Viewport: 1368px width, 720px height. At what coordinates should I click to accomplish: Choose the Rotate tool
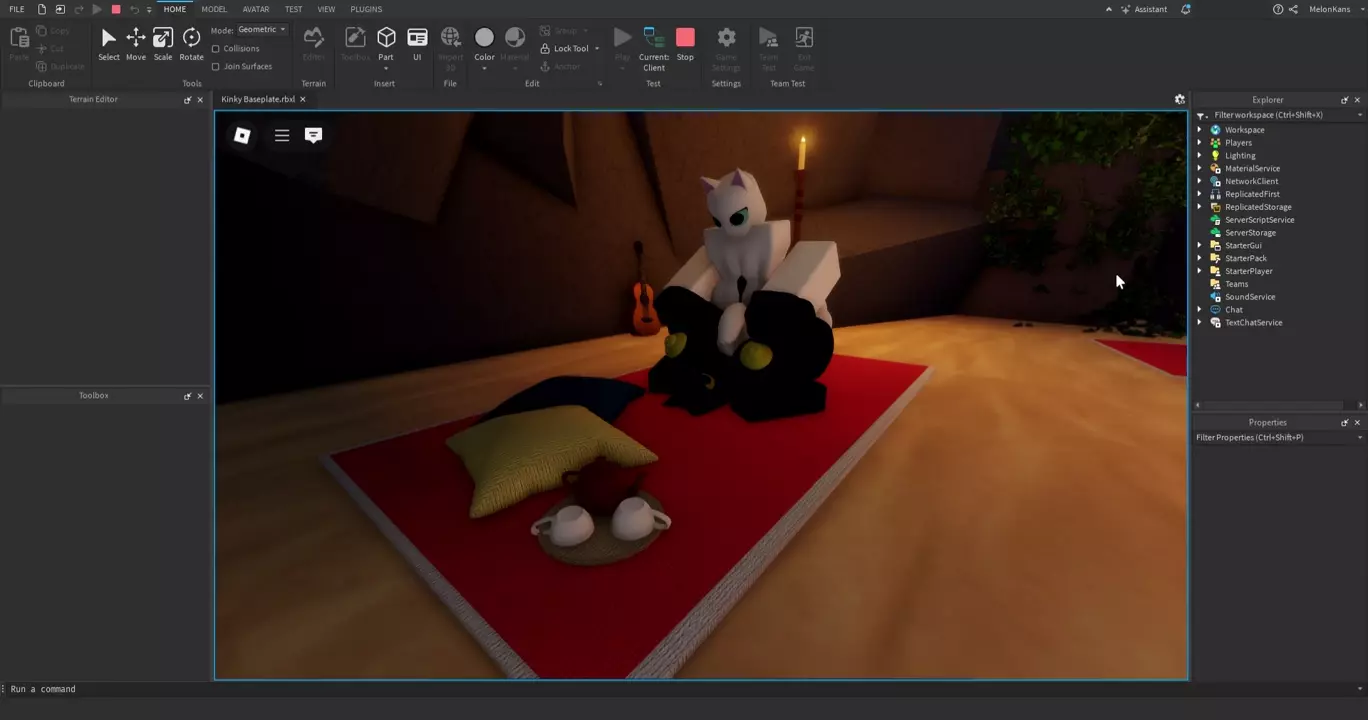click(x=191, y=44)
